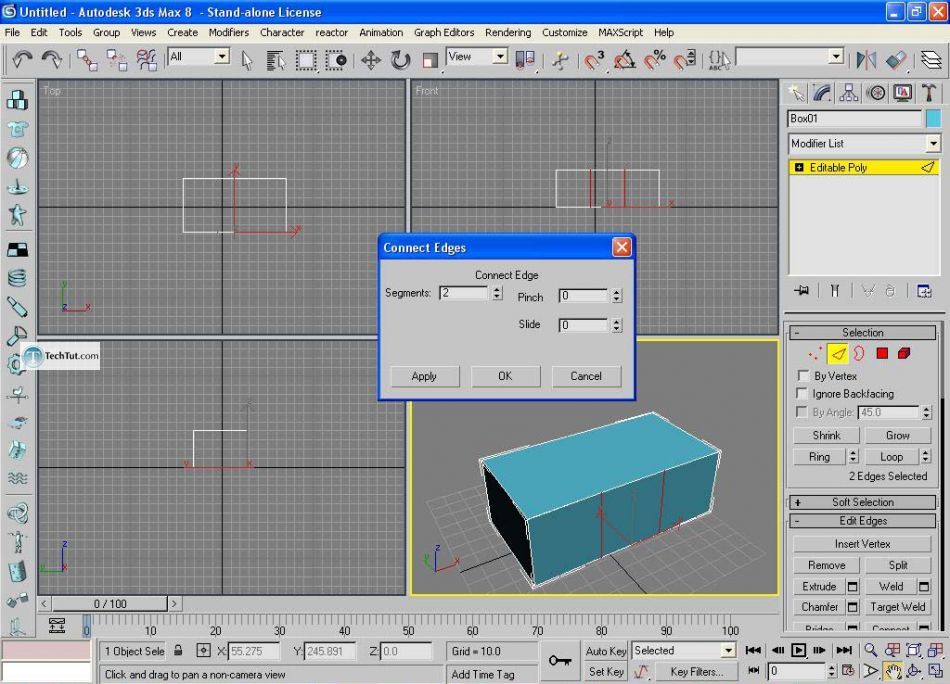
Task: Open the Graph Editors menu
Action: point(444,33)
